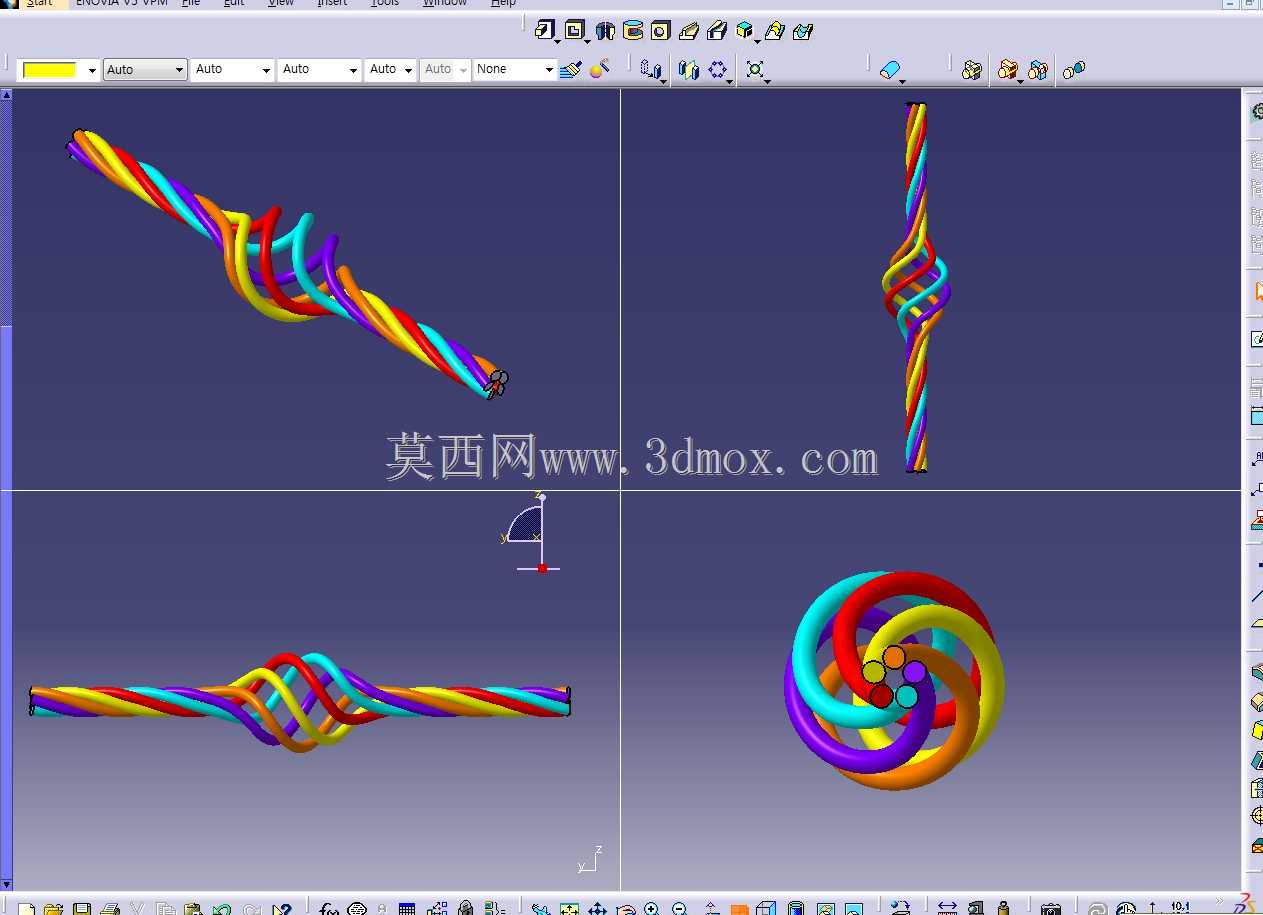Click the circle-in-square icon in top toolbar
This screenshot has width=1263, height=915.
pyautogui.click(x=660, y=31)
